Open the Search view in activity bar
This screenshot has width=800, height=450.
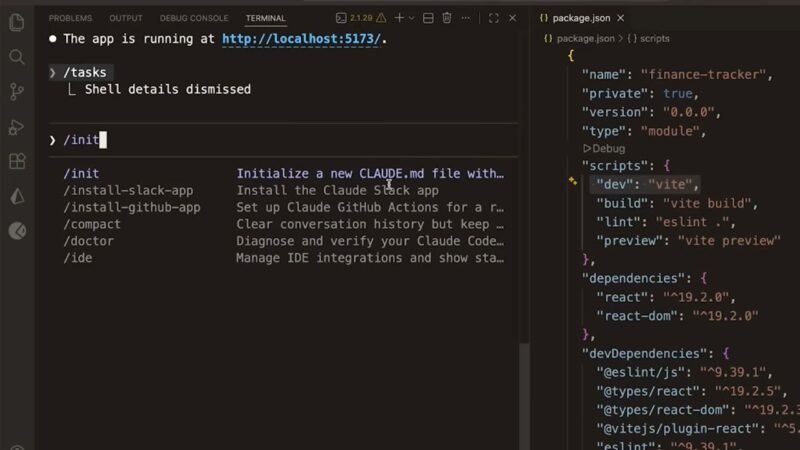pyautogui.click(x=16, y=57)
